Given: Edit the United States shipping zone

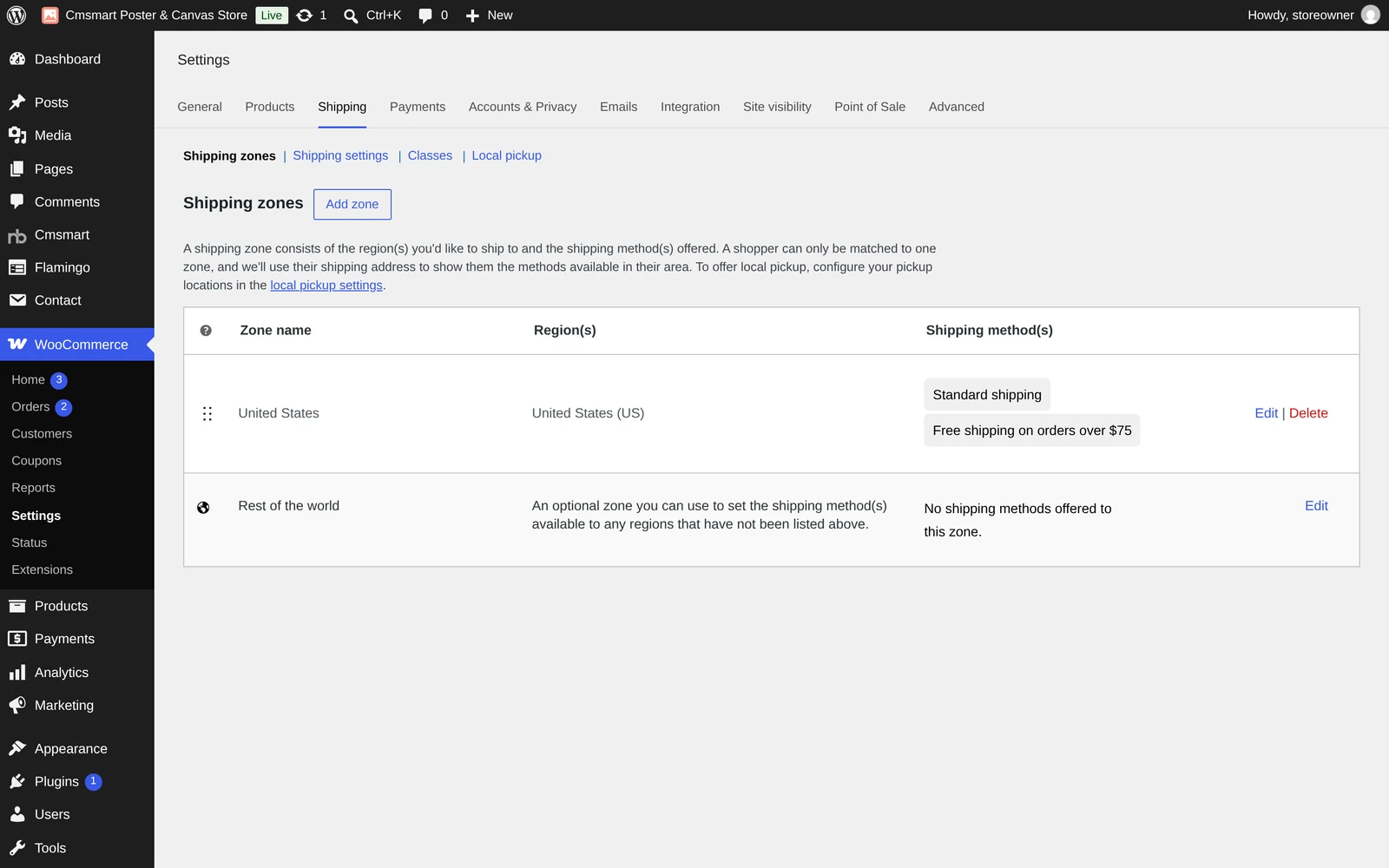Looking at the screenshot, I should pos(1266,413).
